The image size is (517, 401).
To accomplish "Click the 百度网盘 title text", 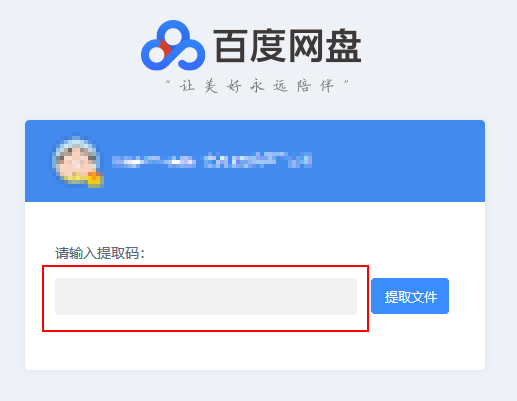I will 287,46.
